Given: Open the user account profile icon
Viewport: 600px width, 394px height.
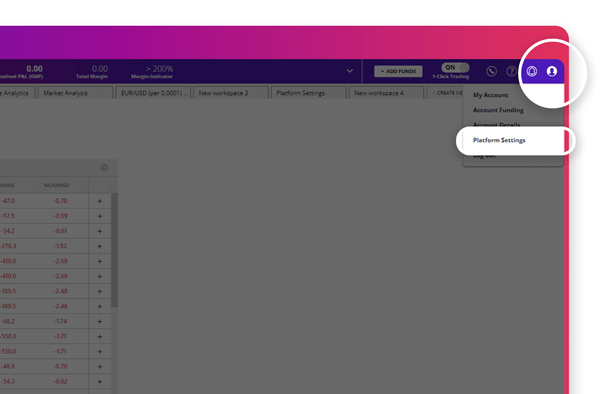Looking at the screenshot, I should [x=551, y=71].
